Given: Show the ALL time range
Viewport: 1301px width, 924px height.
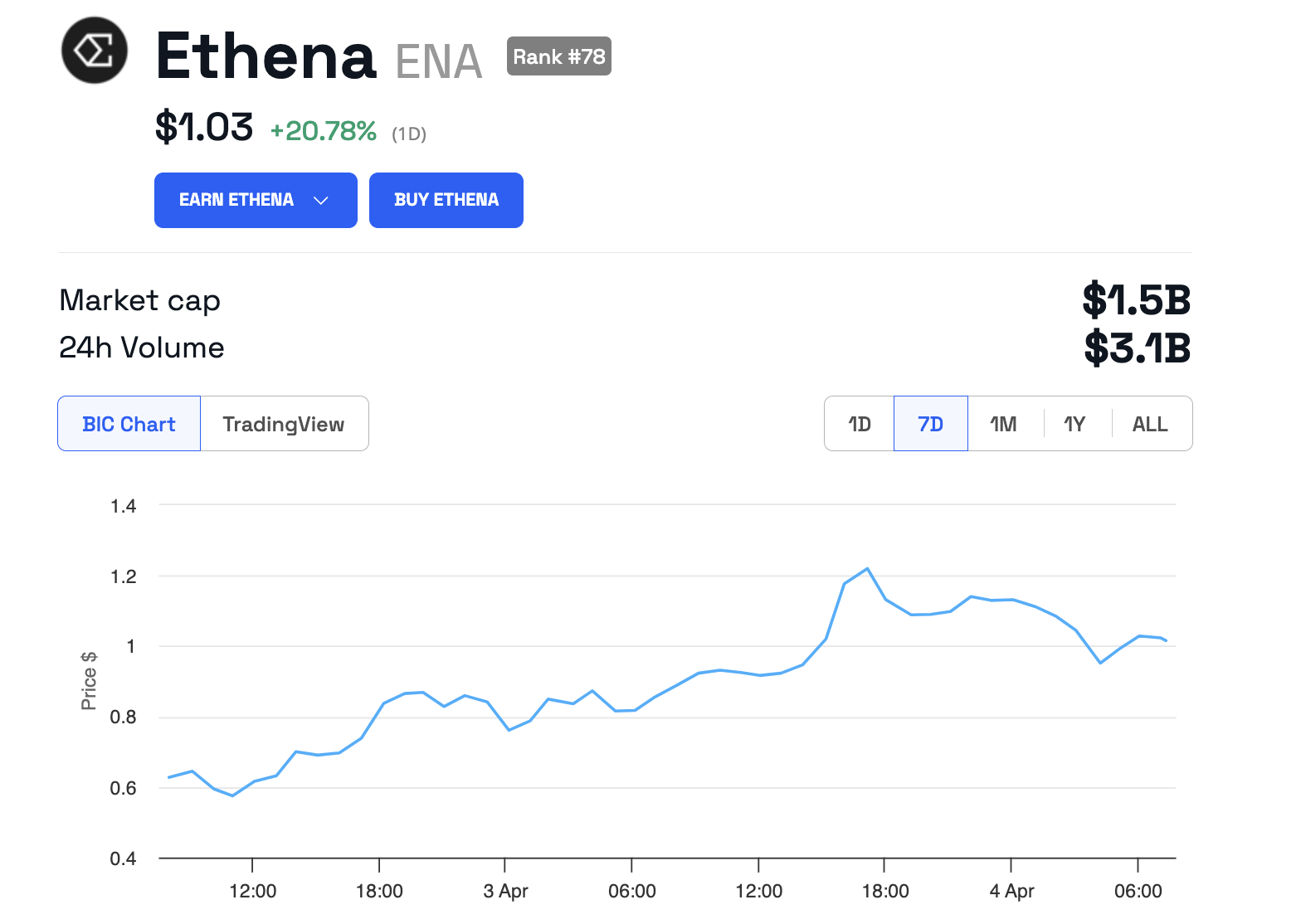Looking at the screenshot, I should (1150, 424).
